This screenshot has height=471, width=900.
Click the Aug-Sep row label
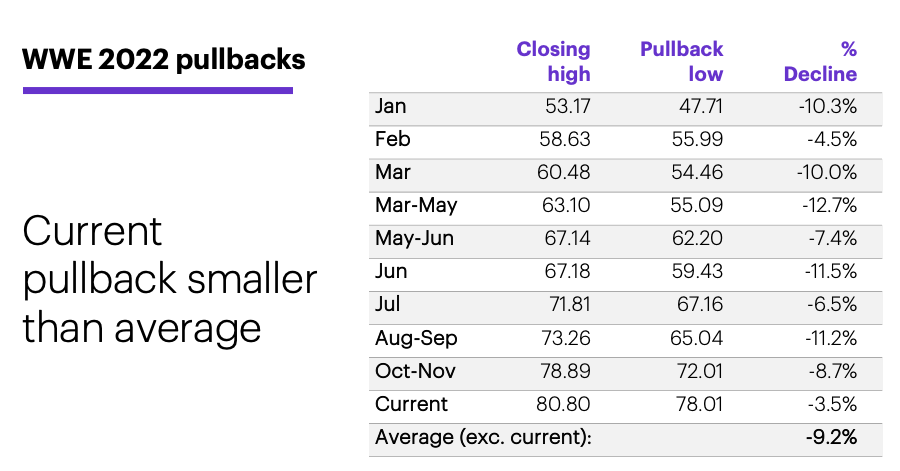pos(416,338)
